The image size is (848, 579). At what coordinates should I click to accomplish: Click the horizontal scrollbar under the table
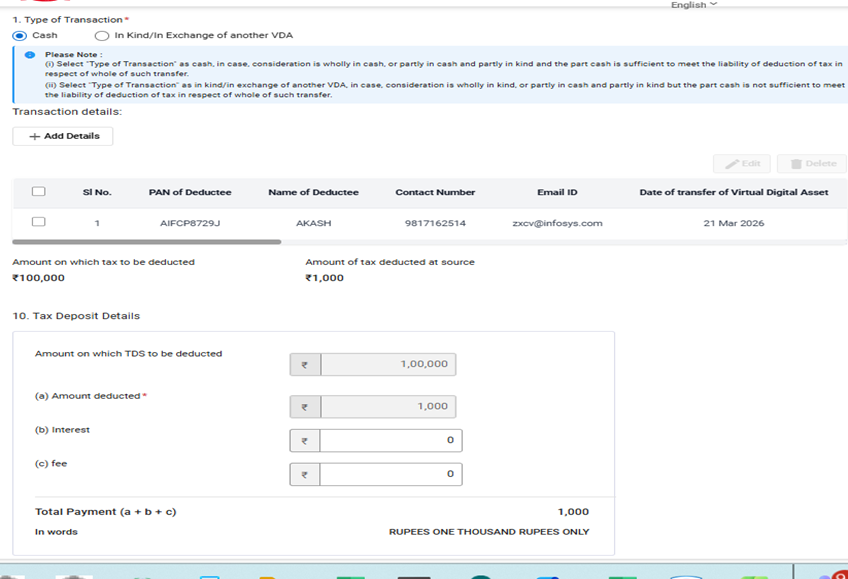146,242
